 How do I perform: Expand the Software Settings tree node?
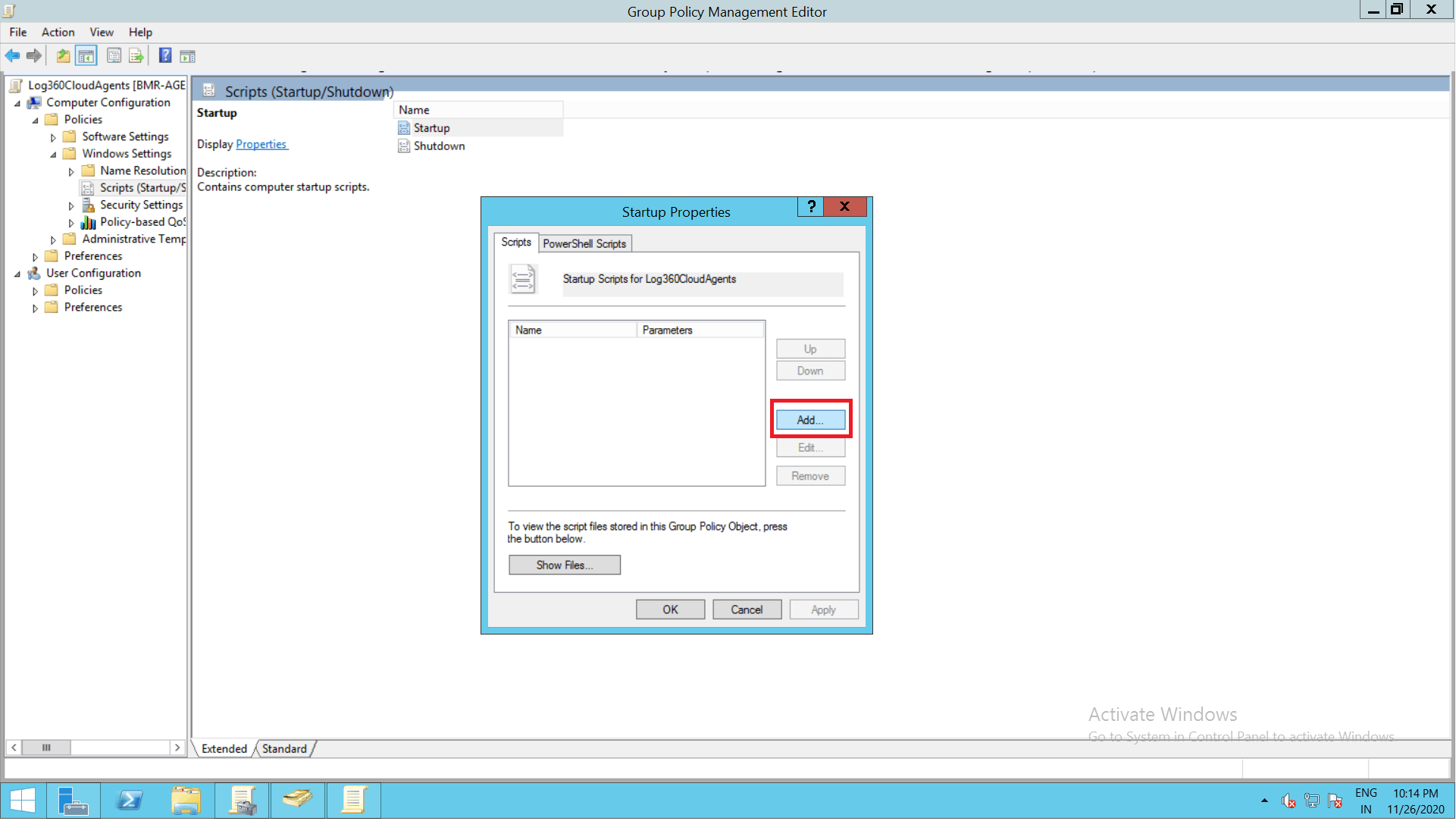pos(53,138)
